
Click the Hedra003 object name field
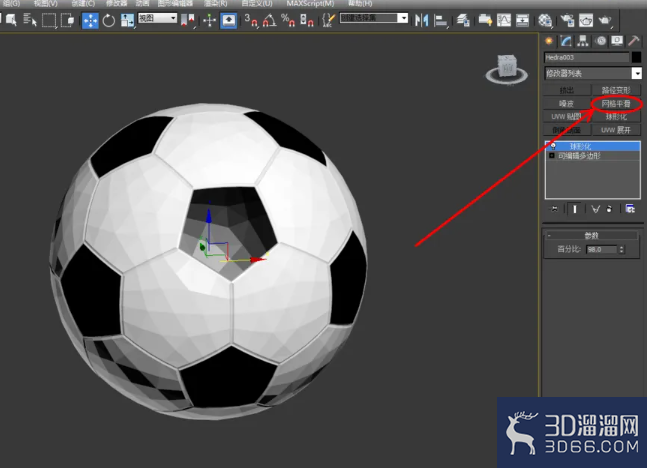tap(586, 57)
